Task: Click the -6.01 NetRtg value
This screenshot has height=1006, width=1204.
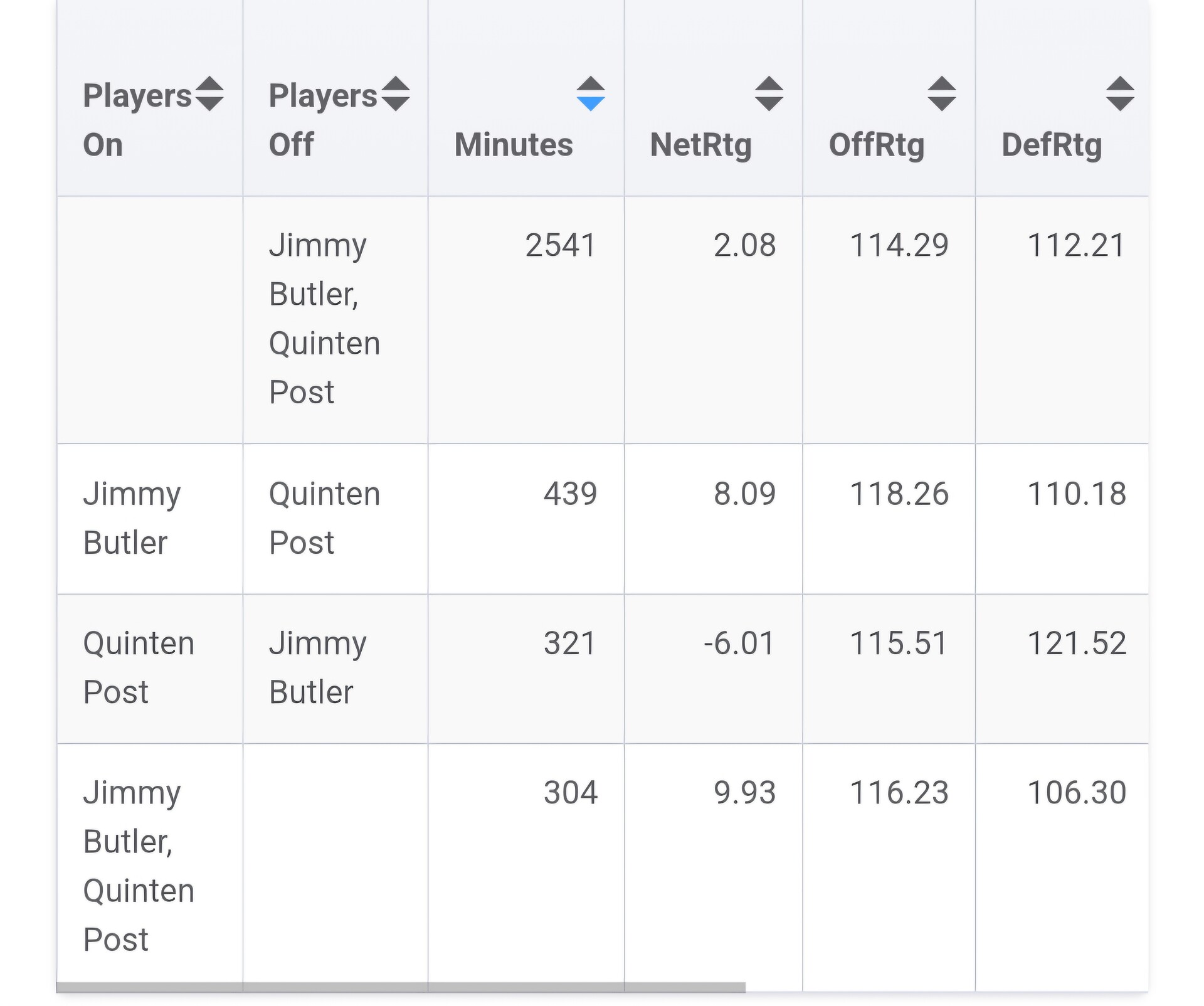Action: point(739,643)
